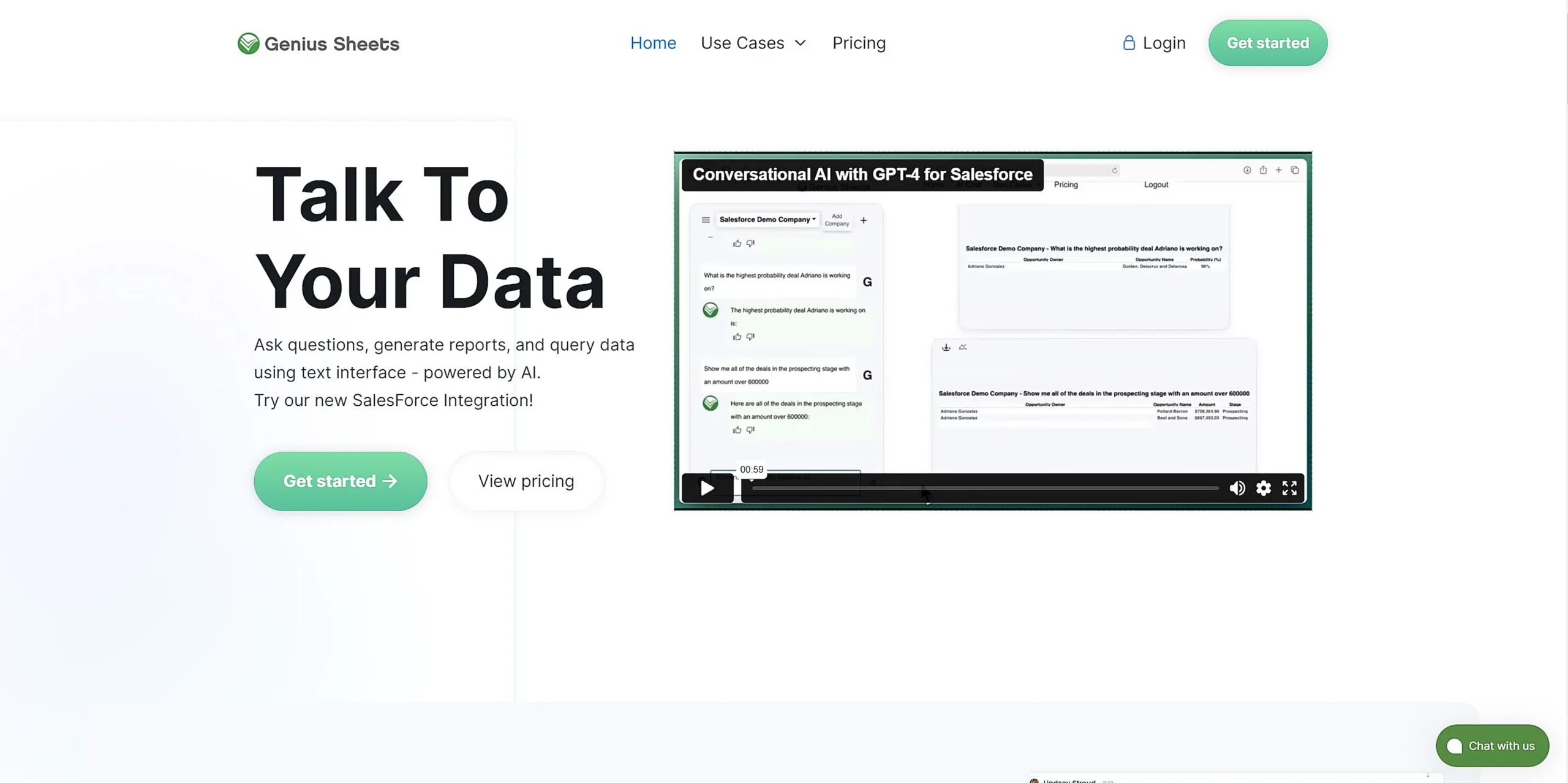Click the View pricing button
1568x783 pixels.
coord(526,481)
